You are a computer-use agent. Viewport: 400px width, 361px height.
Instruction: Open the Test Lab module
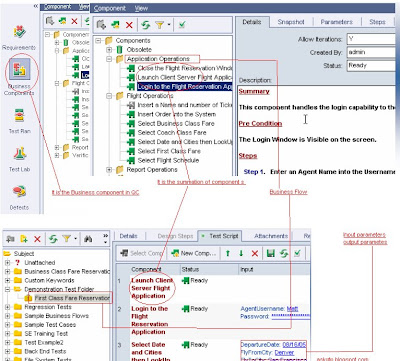tap(20, 159)
